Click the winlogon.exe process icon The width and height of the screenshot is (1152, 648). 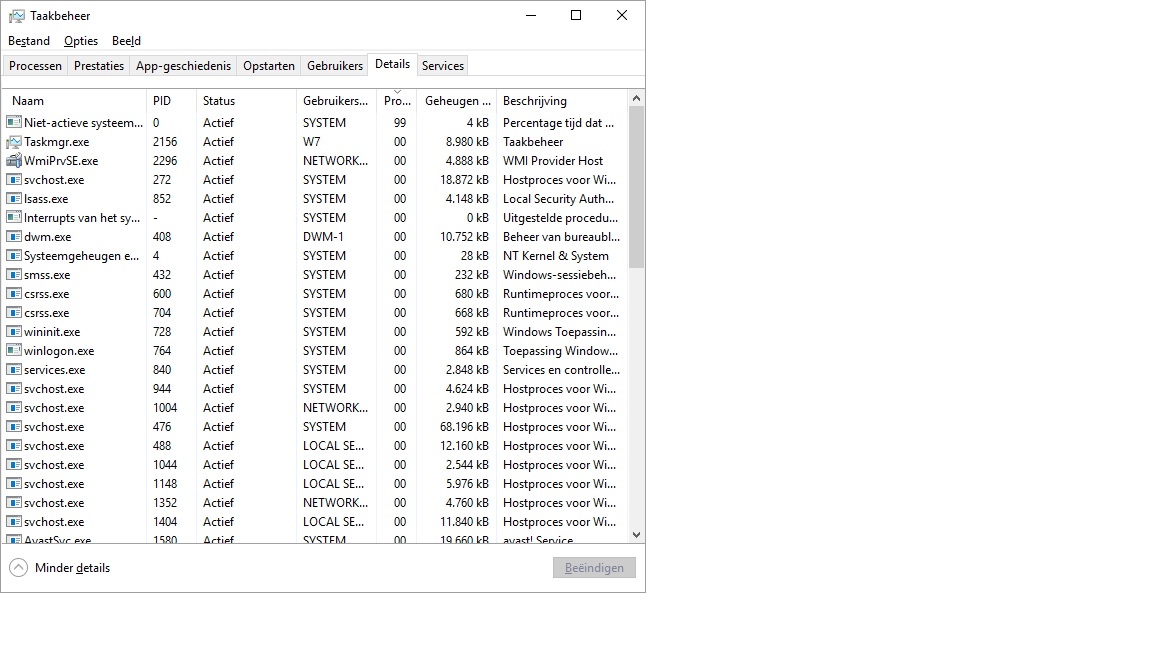[x=14, y=351]
